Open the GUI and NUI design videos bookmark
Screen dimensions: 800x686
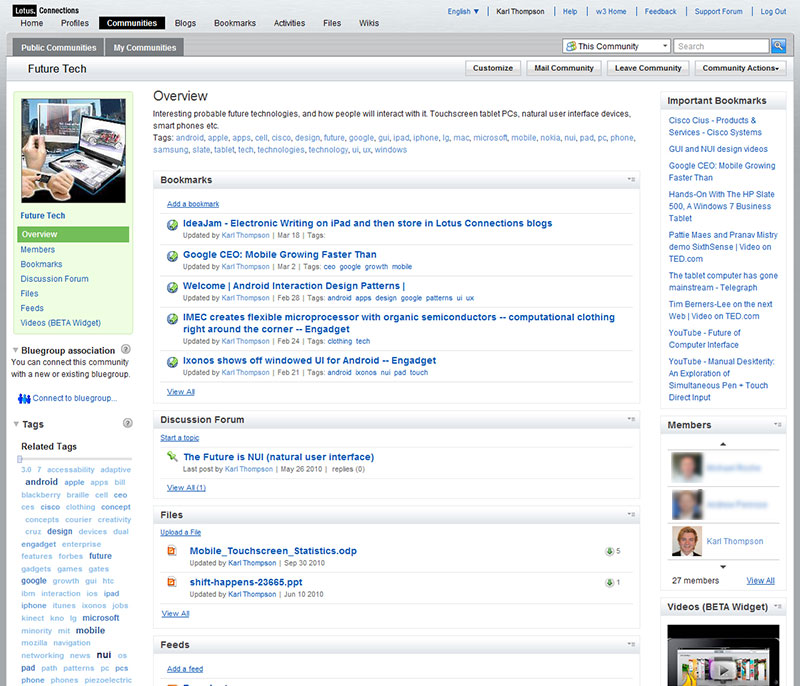(x=718, y=149)
